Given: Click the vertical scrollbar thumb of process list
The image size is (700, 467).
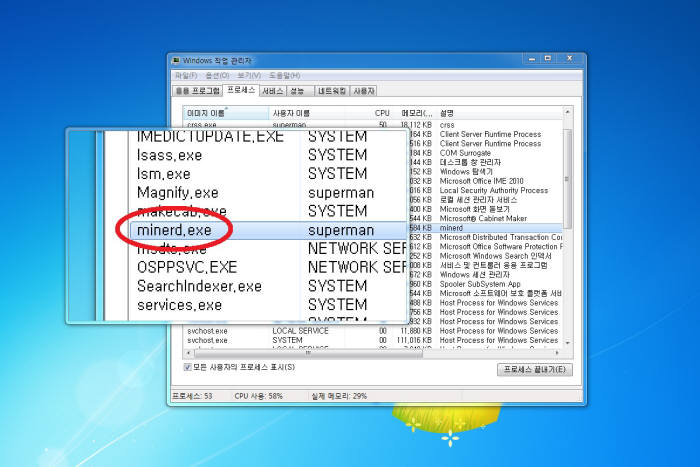Looking at the screenshot, I should (x=567, y=179).
